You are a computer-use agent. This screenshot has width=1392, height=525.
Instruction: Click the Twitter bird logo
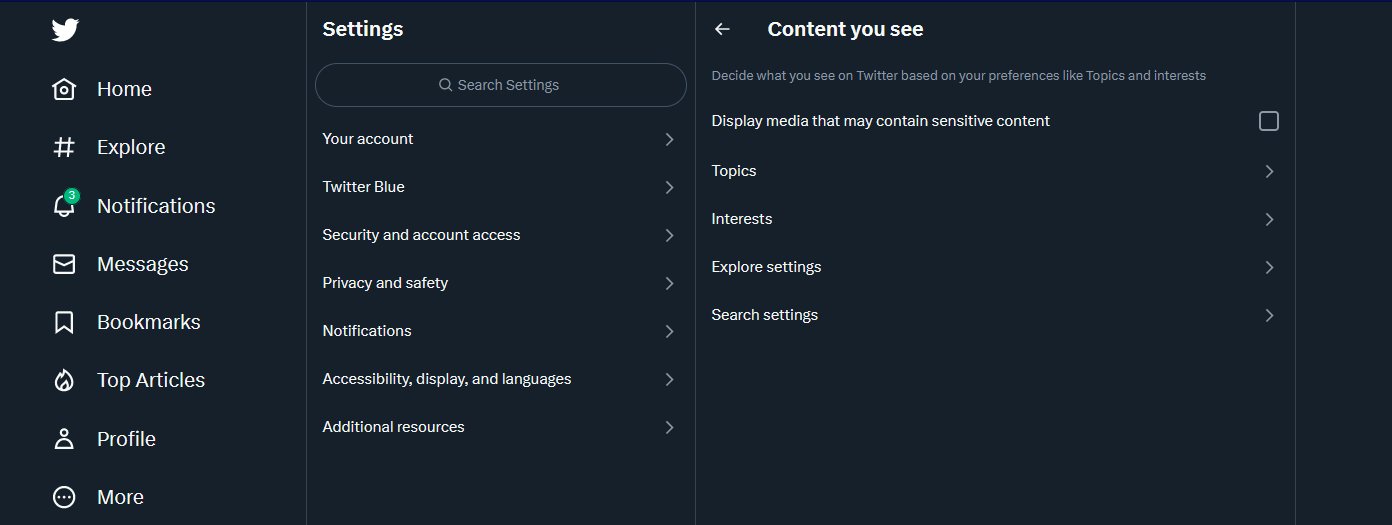tap(65, 30)
